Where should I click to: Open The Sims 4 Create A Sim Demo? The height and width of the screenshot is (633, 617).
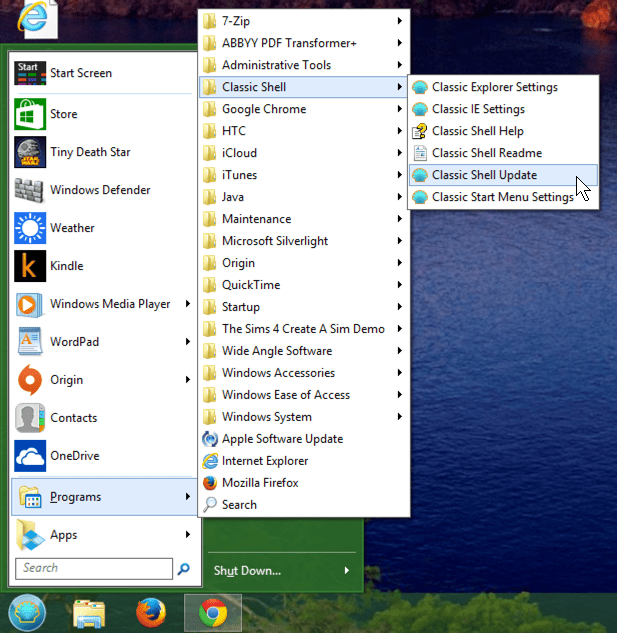[303, 329]
